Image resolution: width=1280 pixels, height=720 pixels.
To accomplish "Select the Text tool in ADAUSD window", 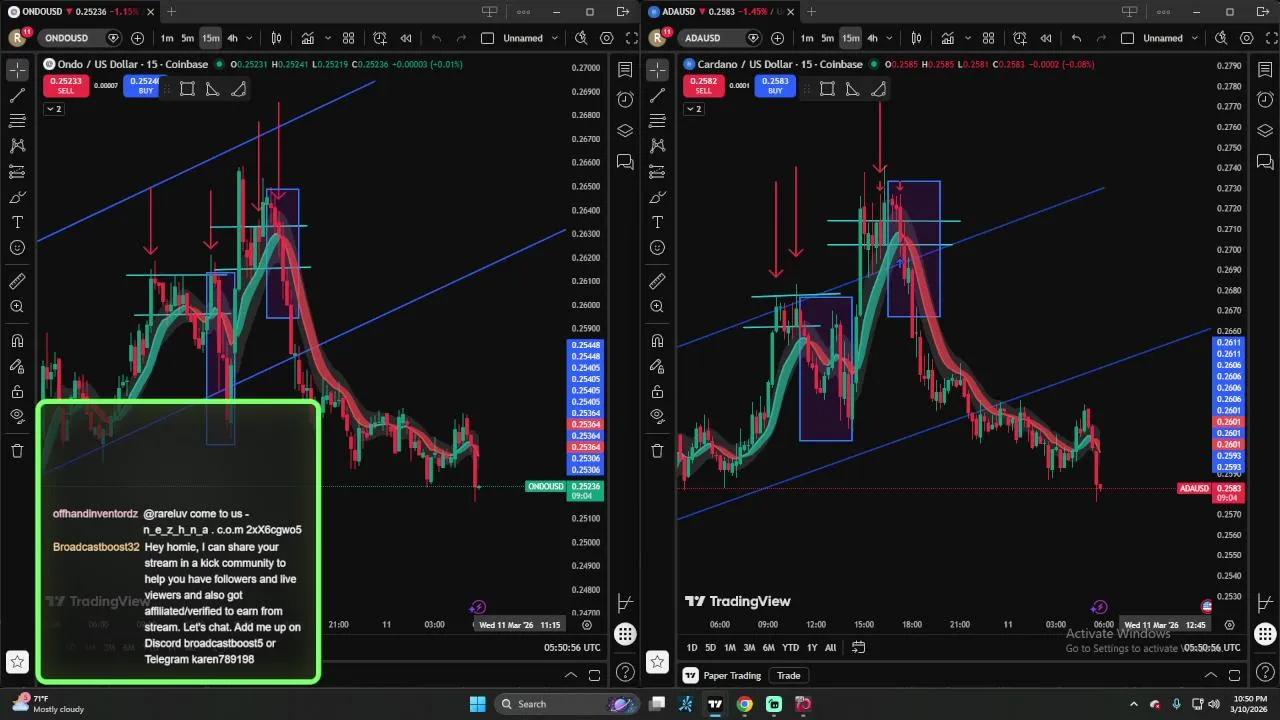I will [657, 222].
